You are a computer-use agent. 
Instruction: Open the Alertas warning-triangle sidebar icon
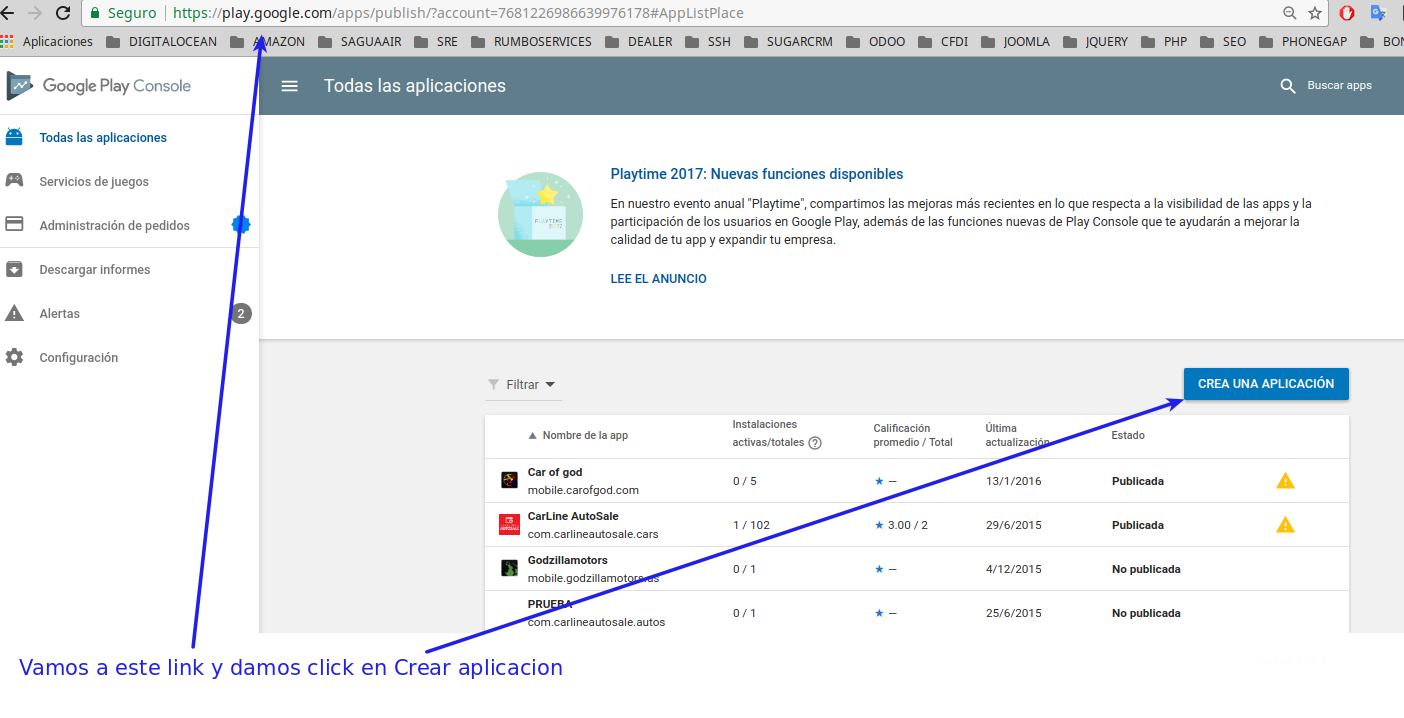pos(14,313)
